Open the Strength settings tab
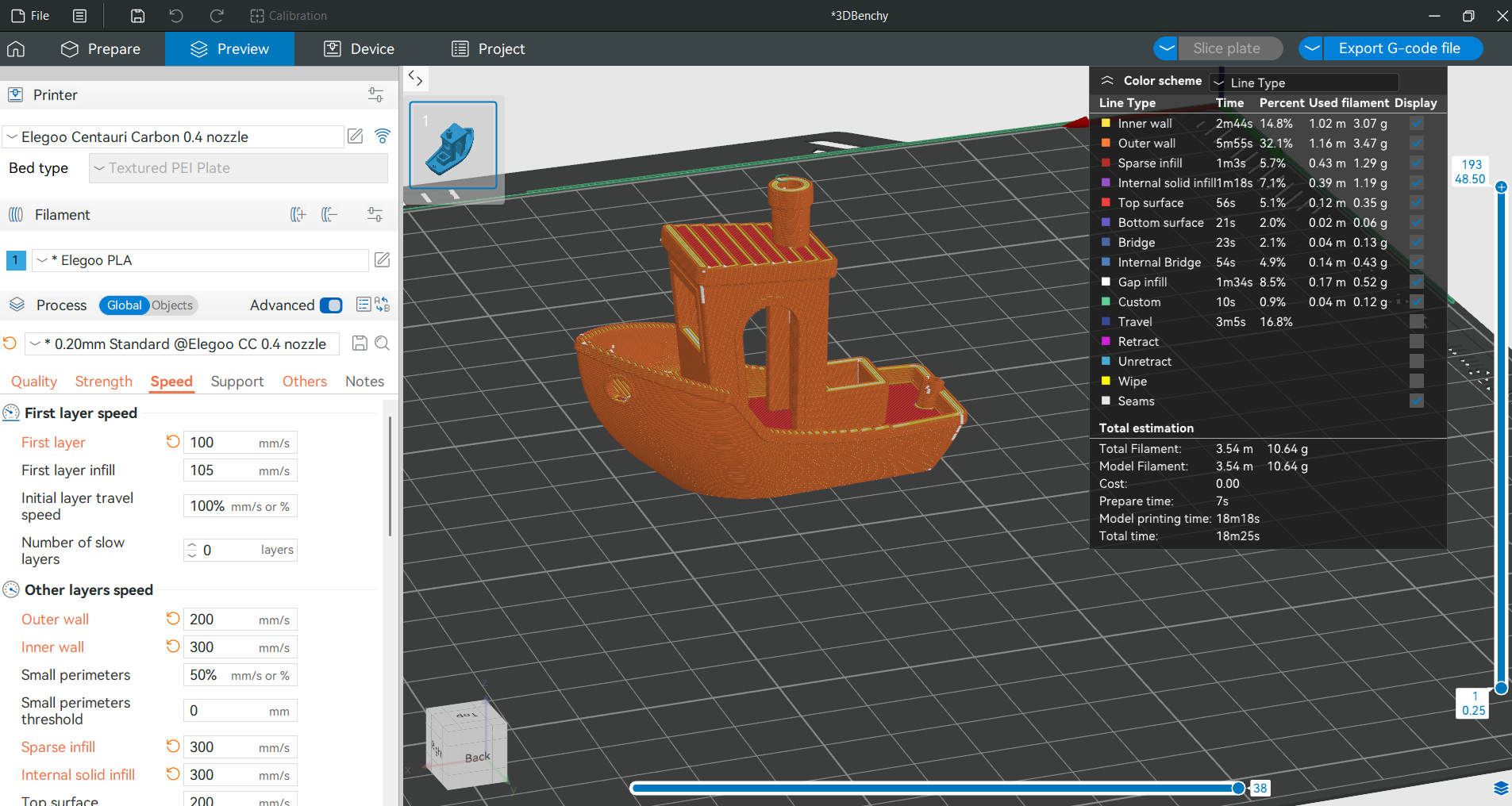The image size is (1512, 806). coord(104,382)
